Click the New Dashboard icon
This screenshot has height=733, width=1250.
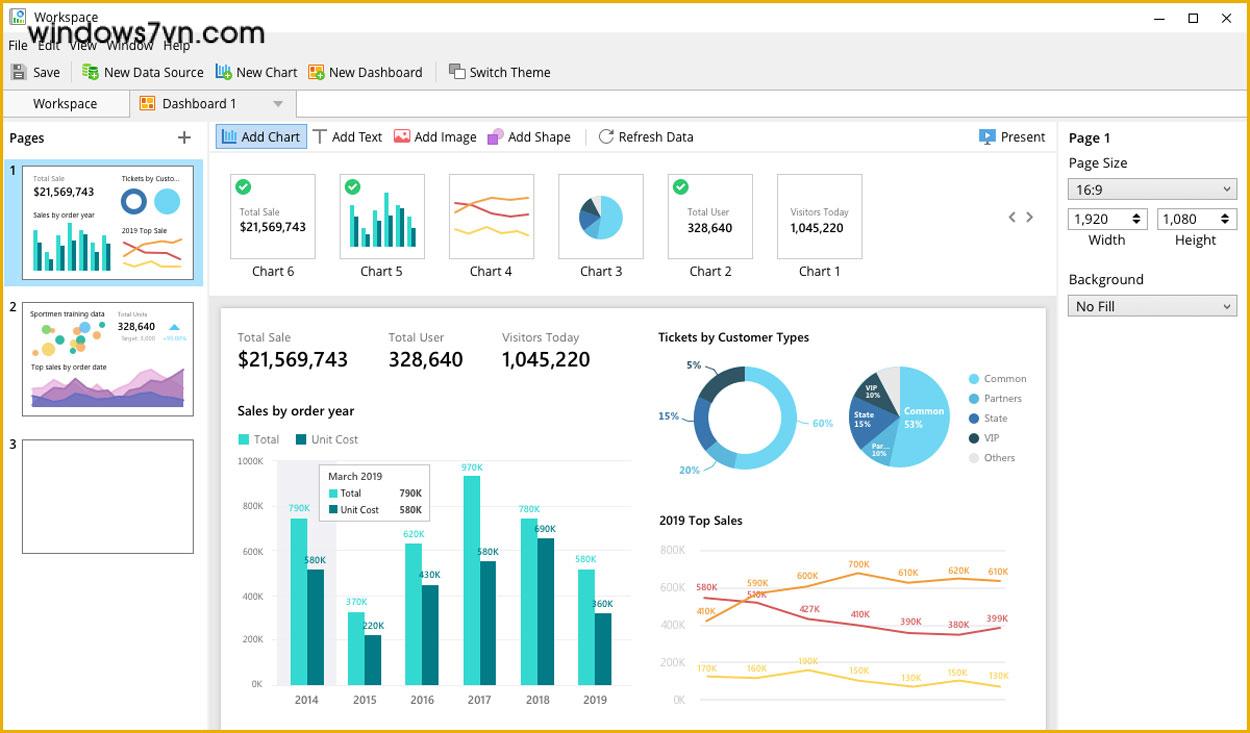[x=317, y=72]
